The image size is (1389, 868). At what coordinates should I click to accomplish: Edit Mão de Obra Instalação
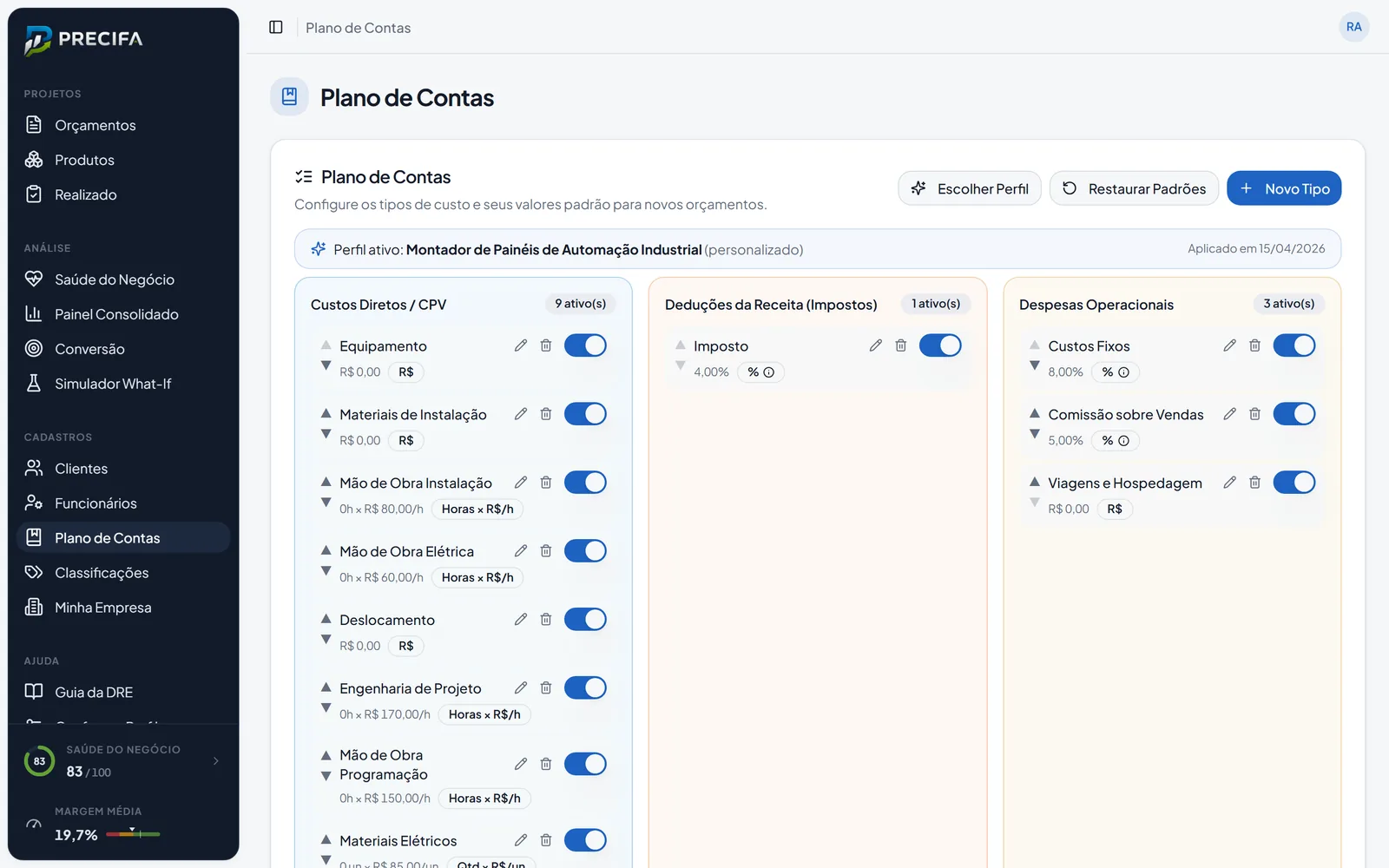[521, 483]
